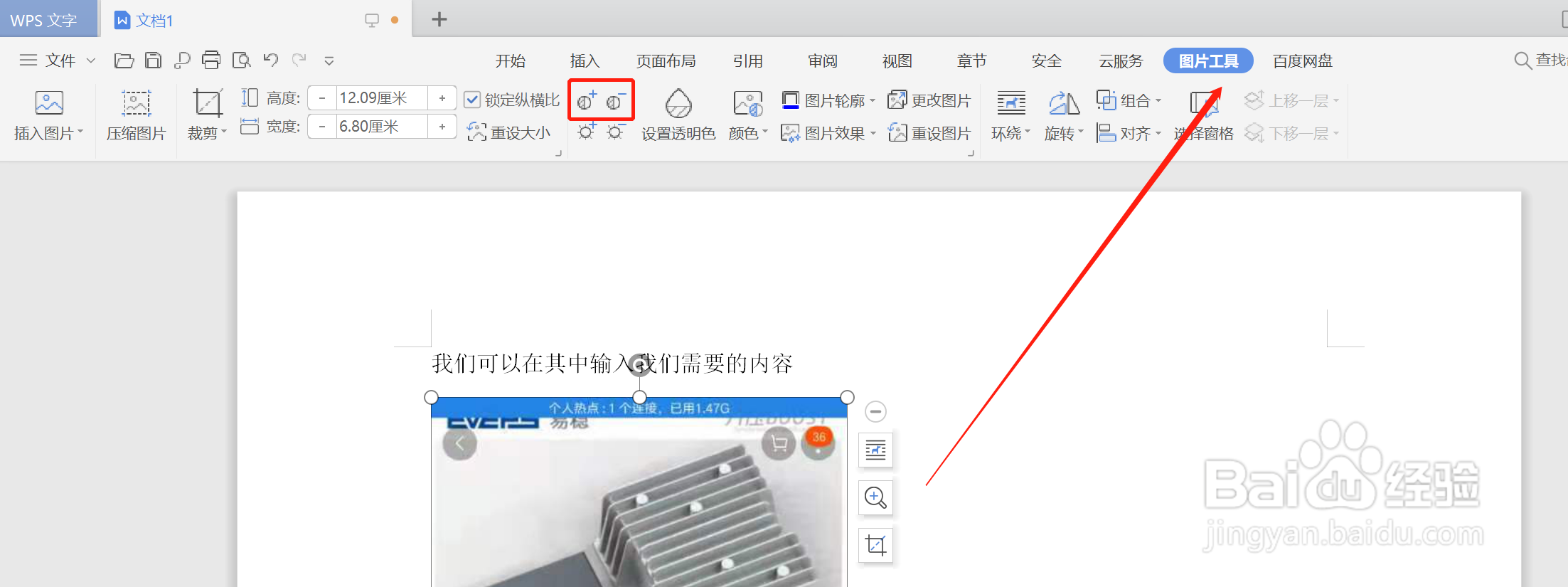The height and width of the screenshot is (587, 1568).
Task: Click the width field showing 6.80厘米
Action: point(382,127)
